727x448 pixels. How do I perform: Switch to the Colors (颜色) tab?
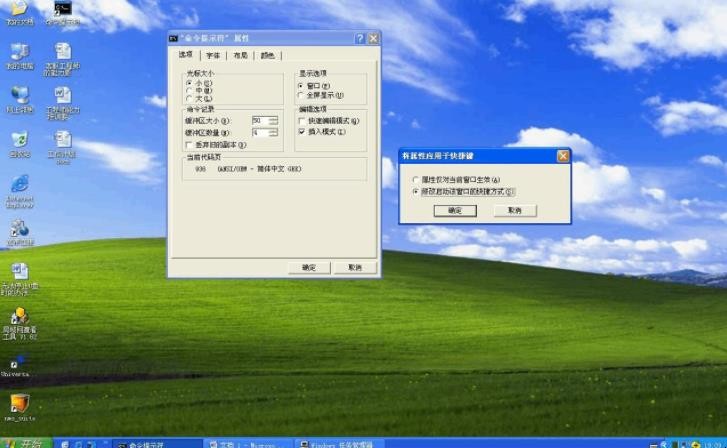tap(268, 55)
